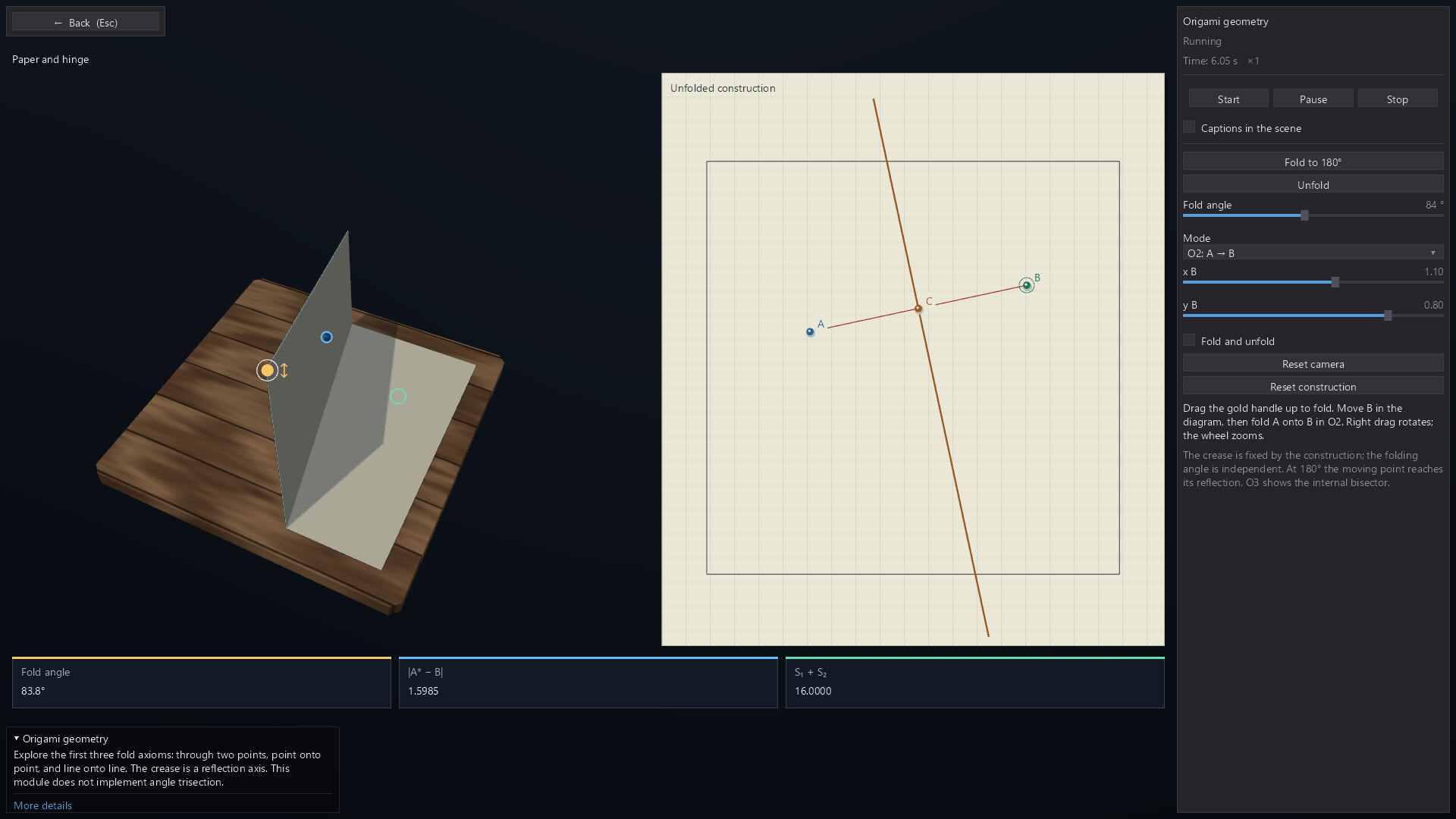Click the Back (Esc) button
The height and width of the screenshot is (819, 1456).
[86, 22]
